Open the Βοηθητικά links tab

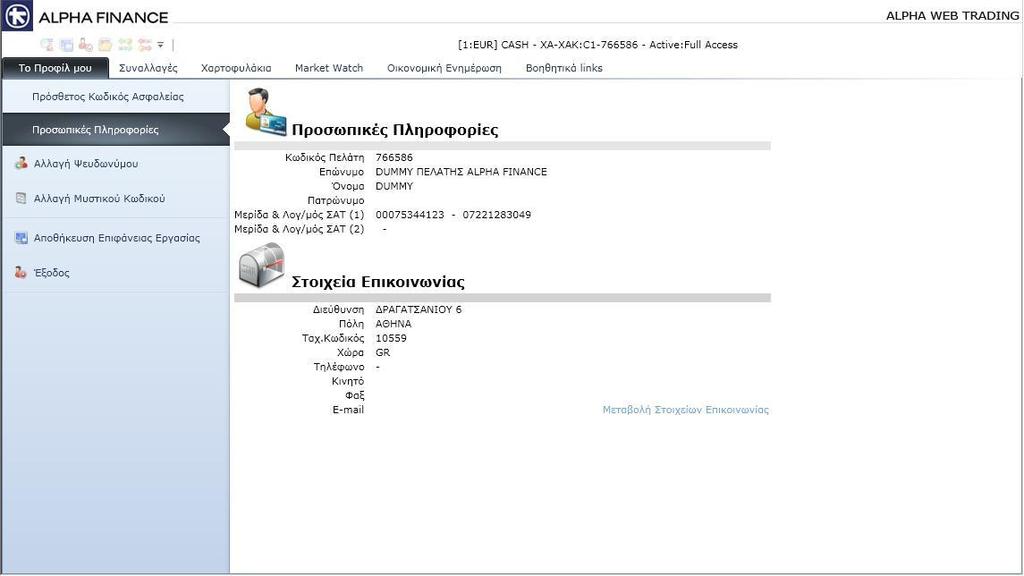click(x=564, y=68)
